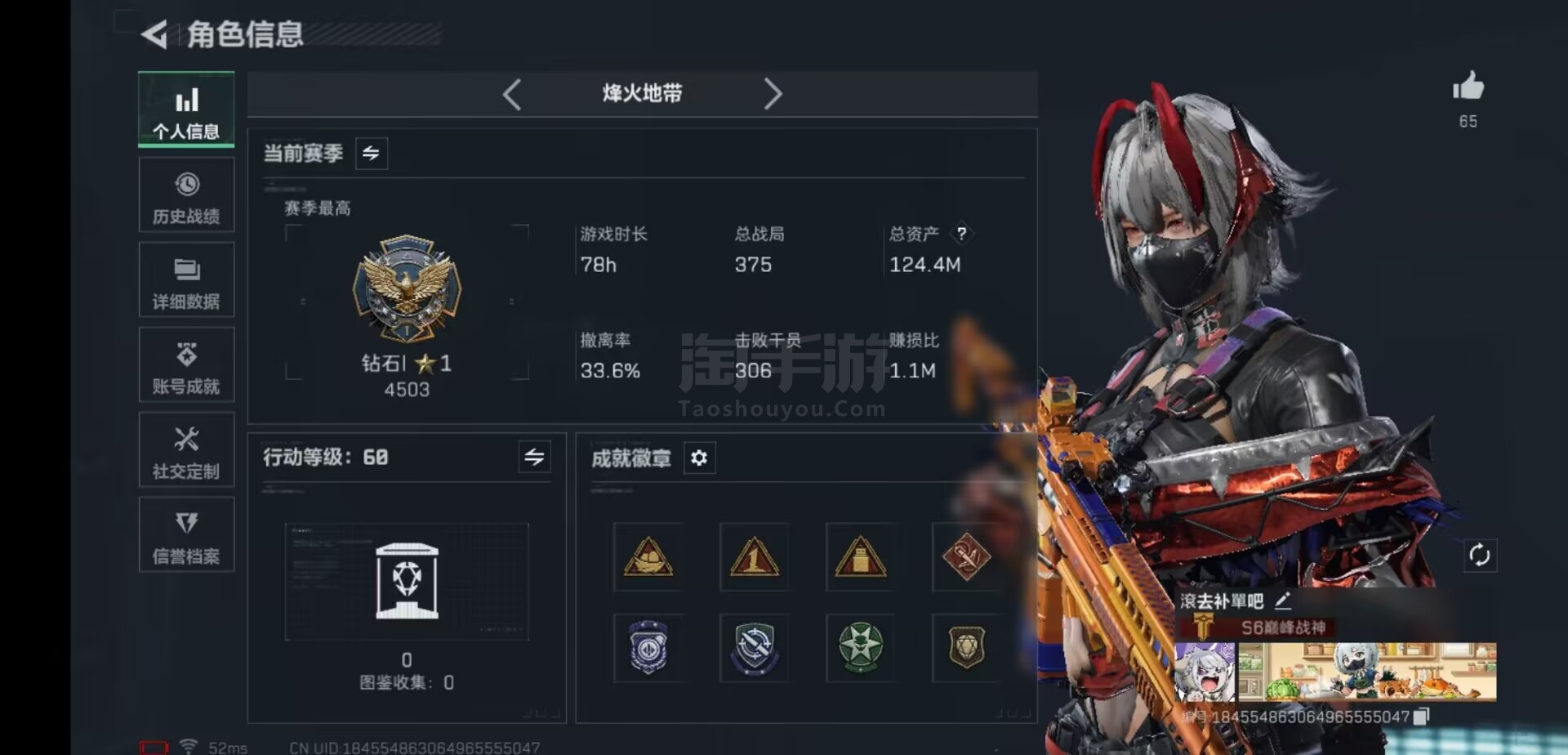Like this profile with thumbs-up icon

coord(1468,86)
